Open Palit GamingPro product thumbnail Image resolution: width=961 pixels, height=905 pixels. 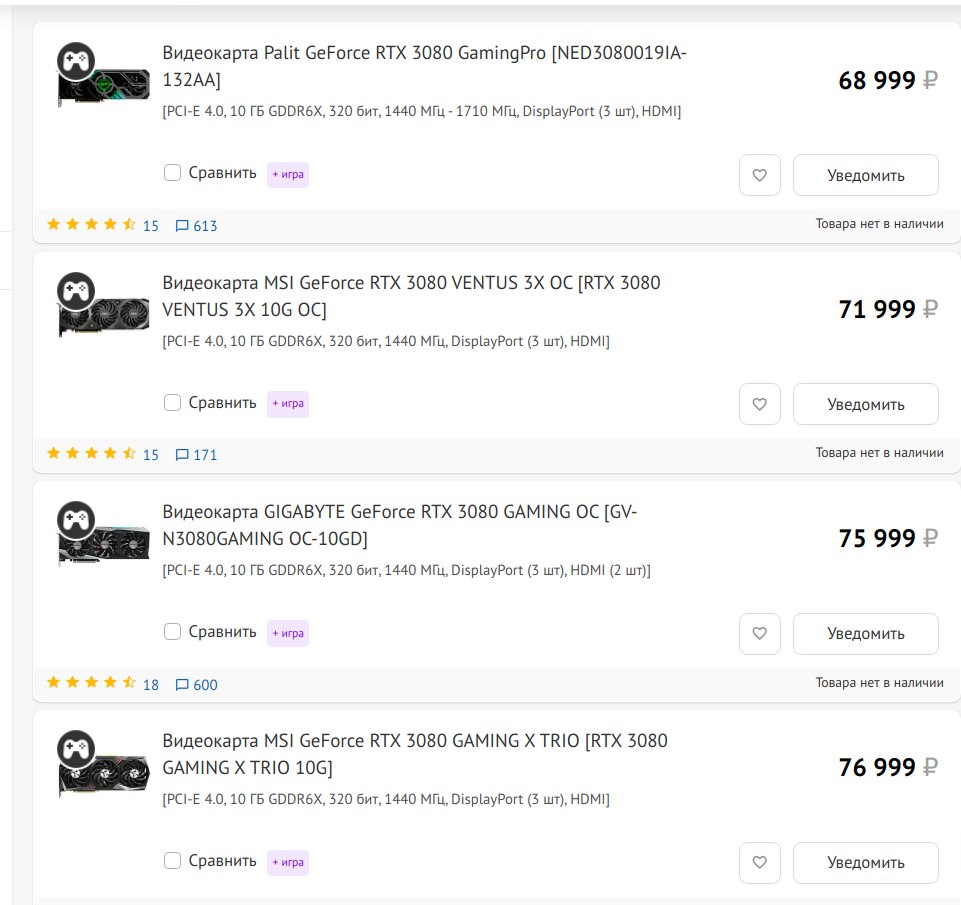[103, 75]
